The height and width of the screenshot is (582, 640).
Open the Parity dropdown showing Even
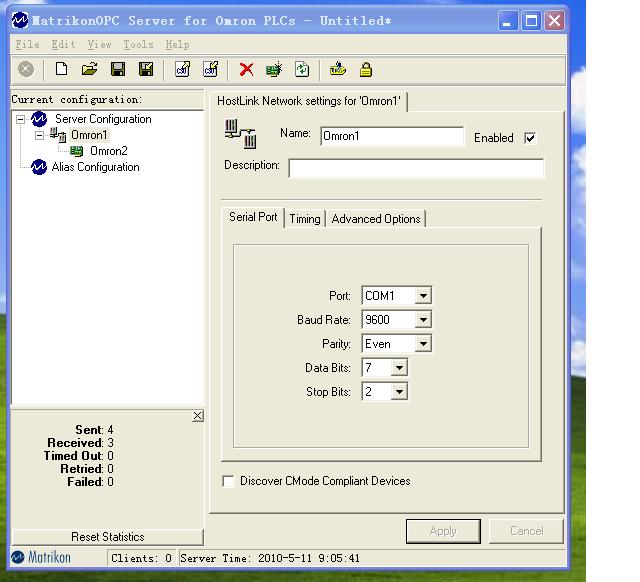click(423, 344)
